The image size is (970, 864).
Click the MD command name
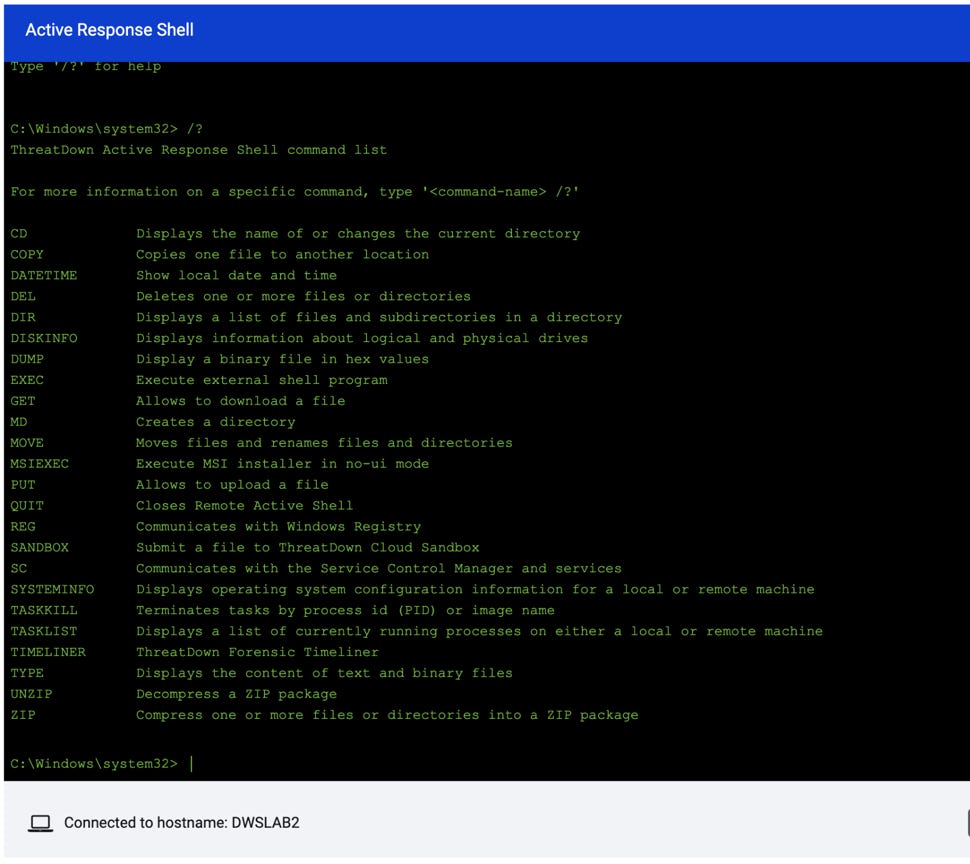click(x=19, y=422)
